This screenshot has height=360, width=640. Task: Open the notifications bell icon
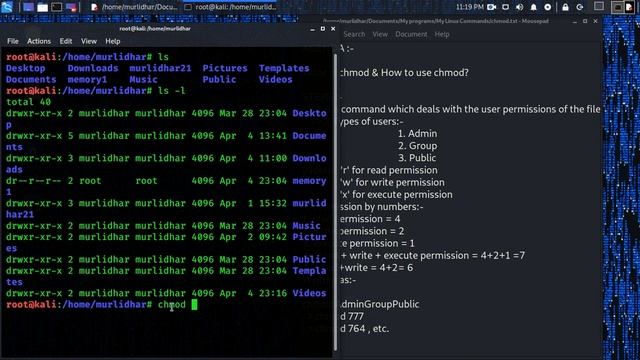[x=533, y=7]
